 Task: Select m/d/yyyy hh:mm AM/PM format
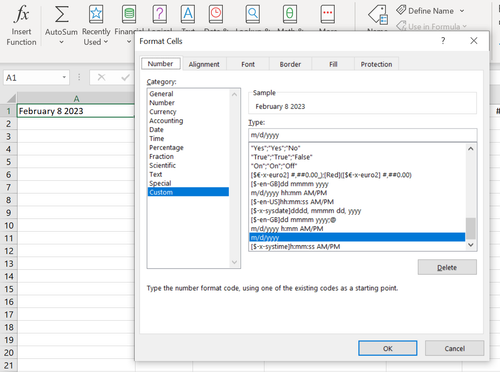(x=357, y=193)
